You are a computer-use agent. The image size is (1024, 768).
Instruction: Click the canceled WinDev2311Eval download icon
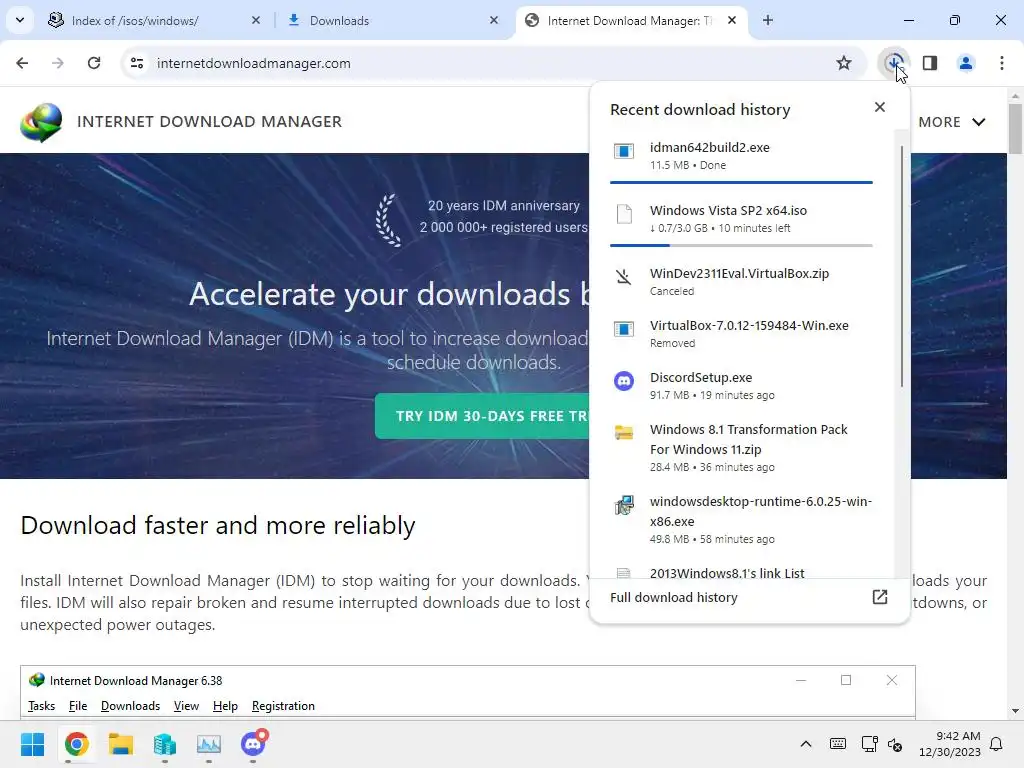point(624,277)
